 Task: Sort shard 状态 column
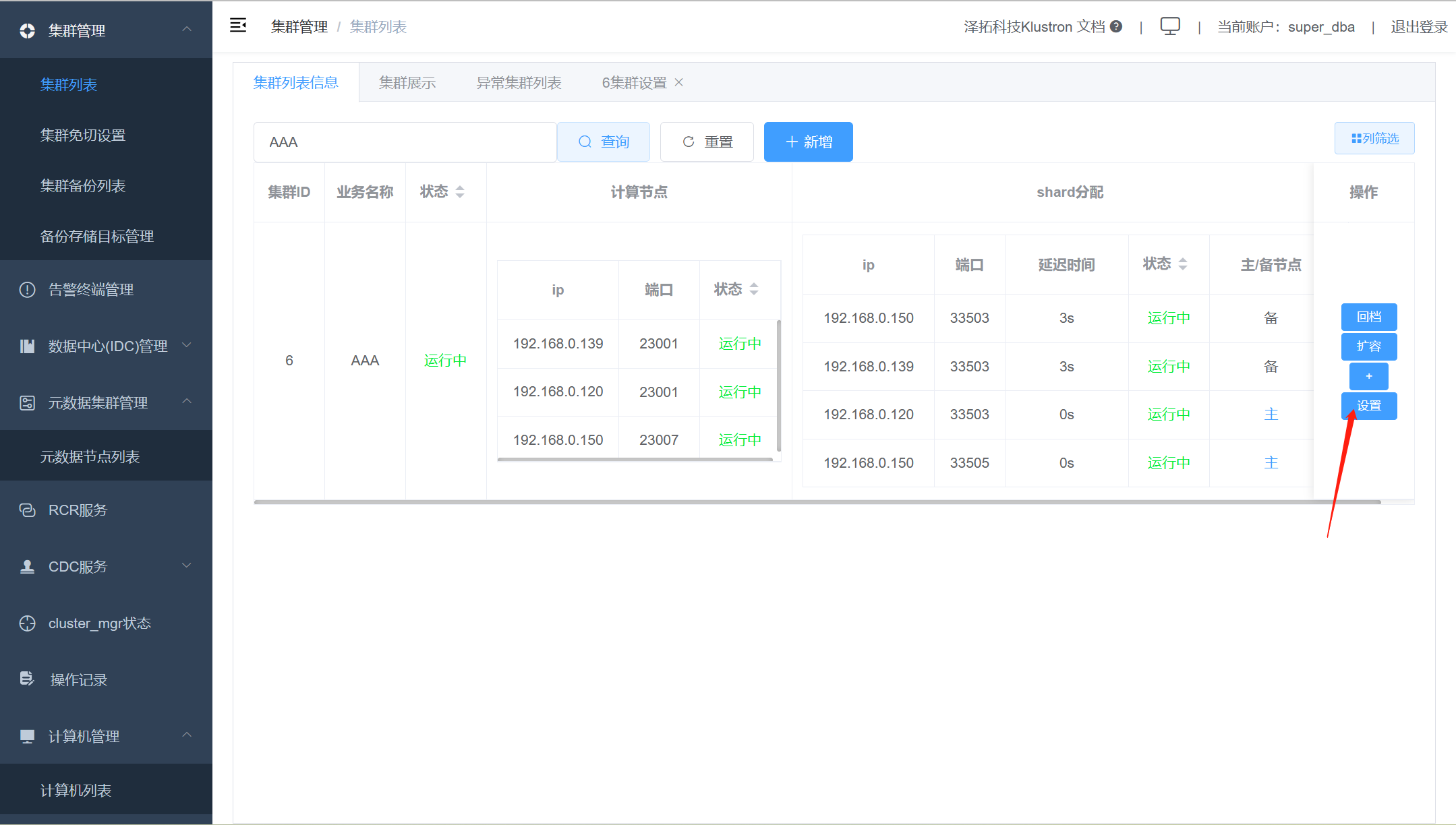1183,264
